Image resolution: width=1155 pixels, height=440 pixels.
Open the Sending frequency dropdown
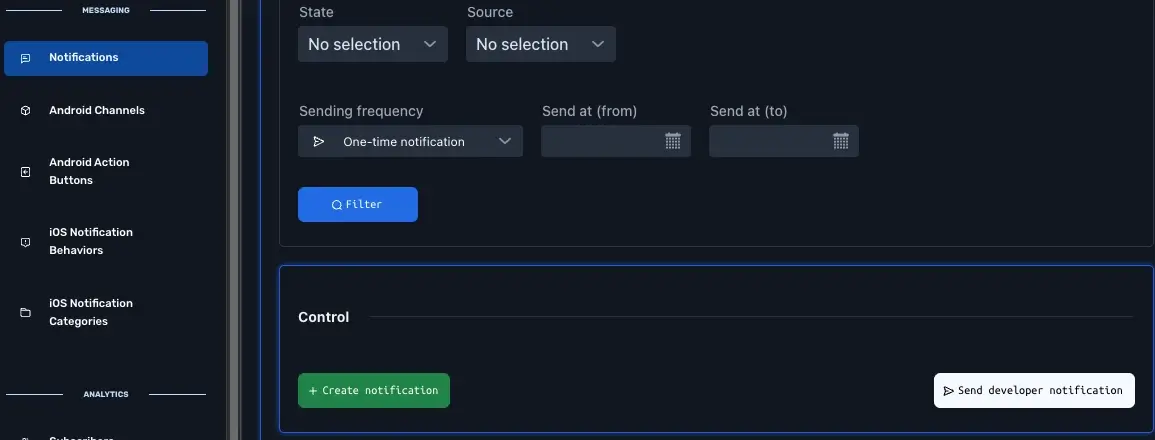[x=410, y=142]
